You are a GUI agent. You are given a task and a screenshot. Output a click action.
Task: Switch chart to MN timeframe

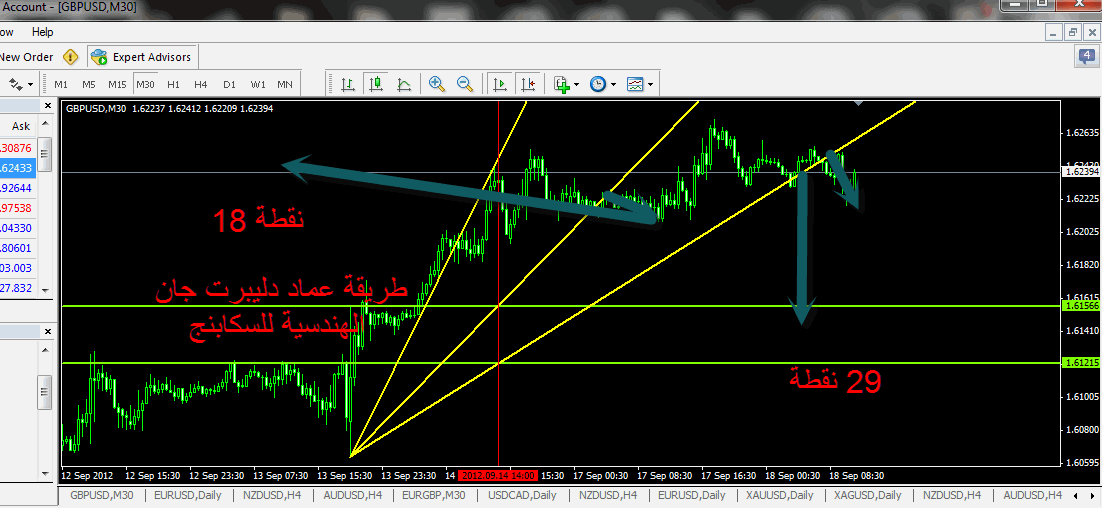[x=285, y=84]
